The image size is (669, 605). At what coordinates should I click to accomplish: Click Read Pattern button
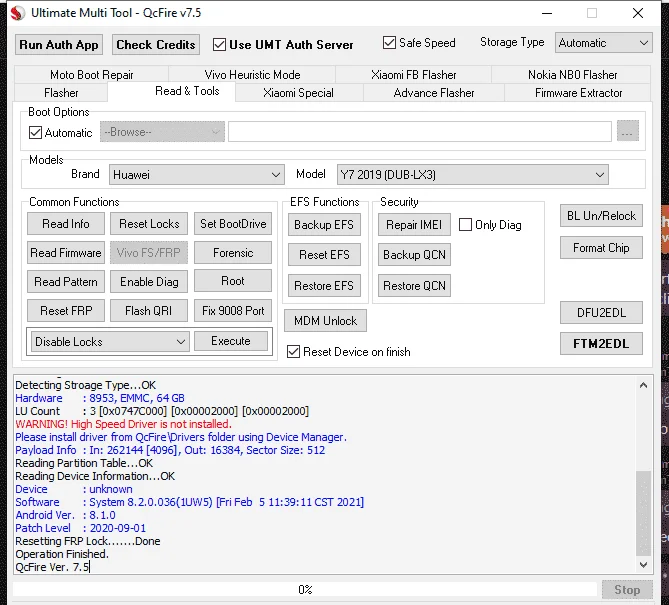coord(66,282)
